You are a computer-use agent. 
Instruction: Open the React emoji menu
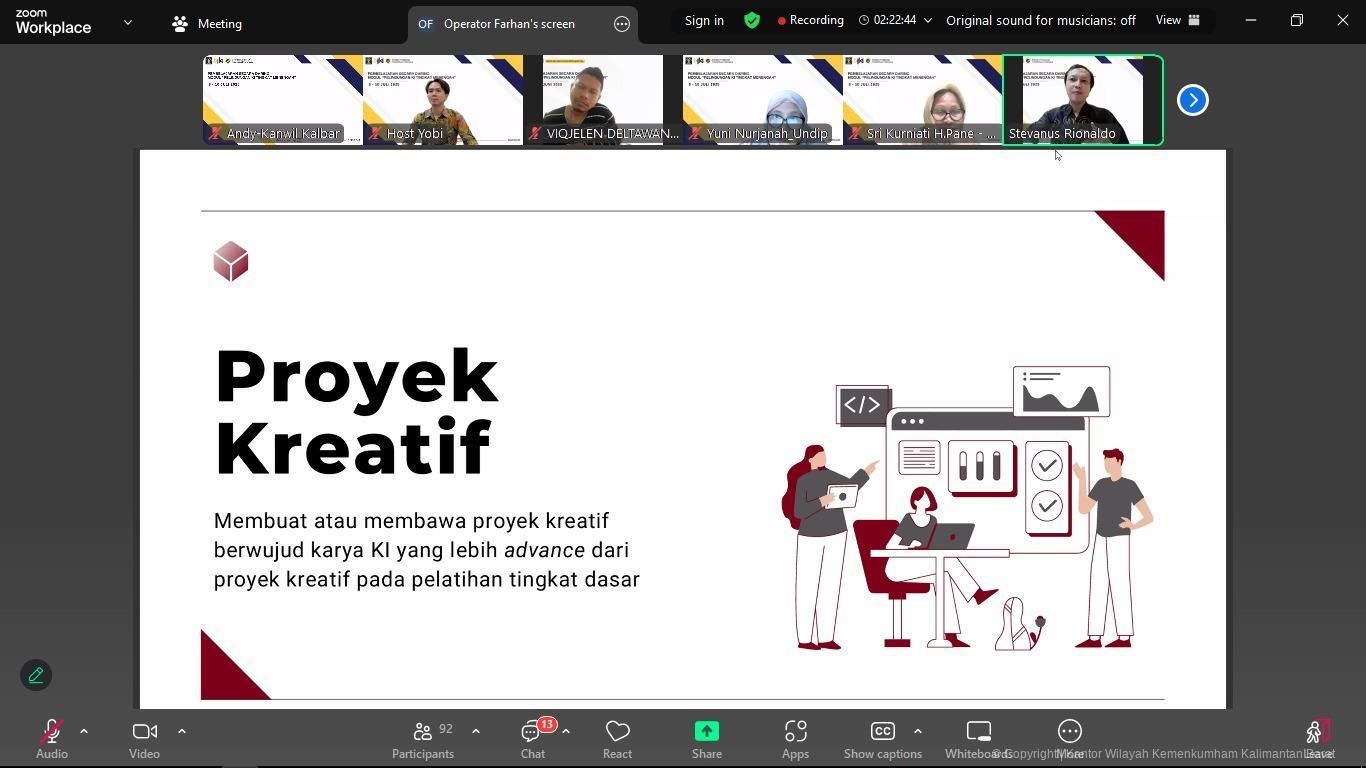pos(617,739)
